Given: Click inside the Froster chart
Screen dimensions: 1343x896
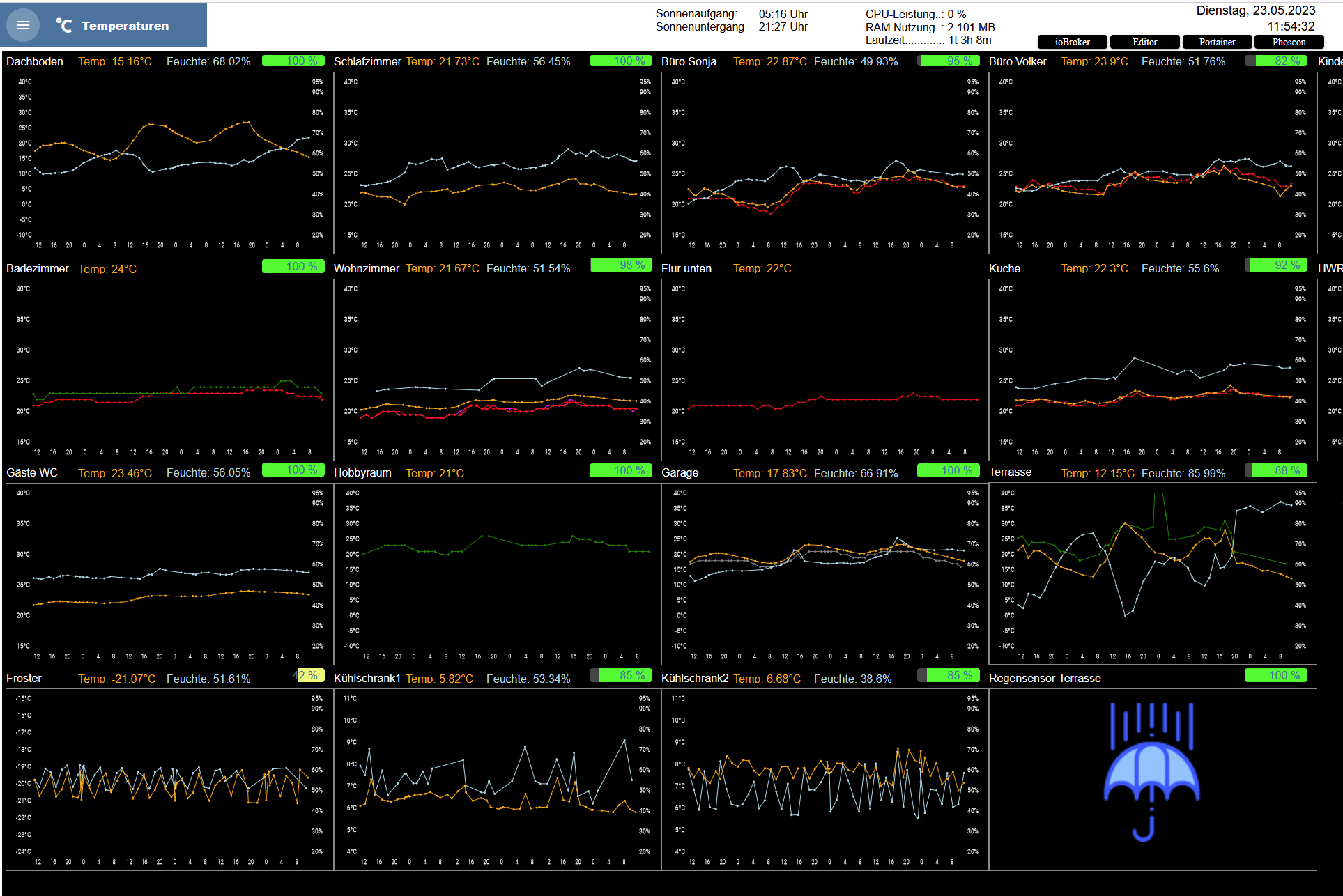Looking at the screenshot, I should 169,779.
